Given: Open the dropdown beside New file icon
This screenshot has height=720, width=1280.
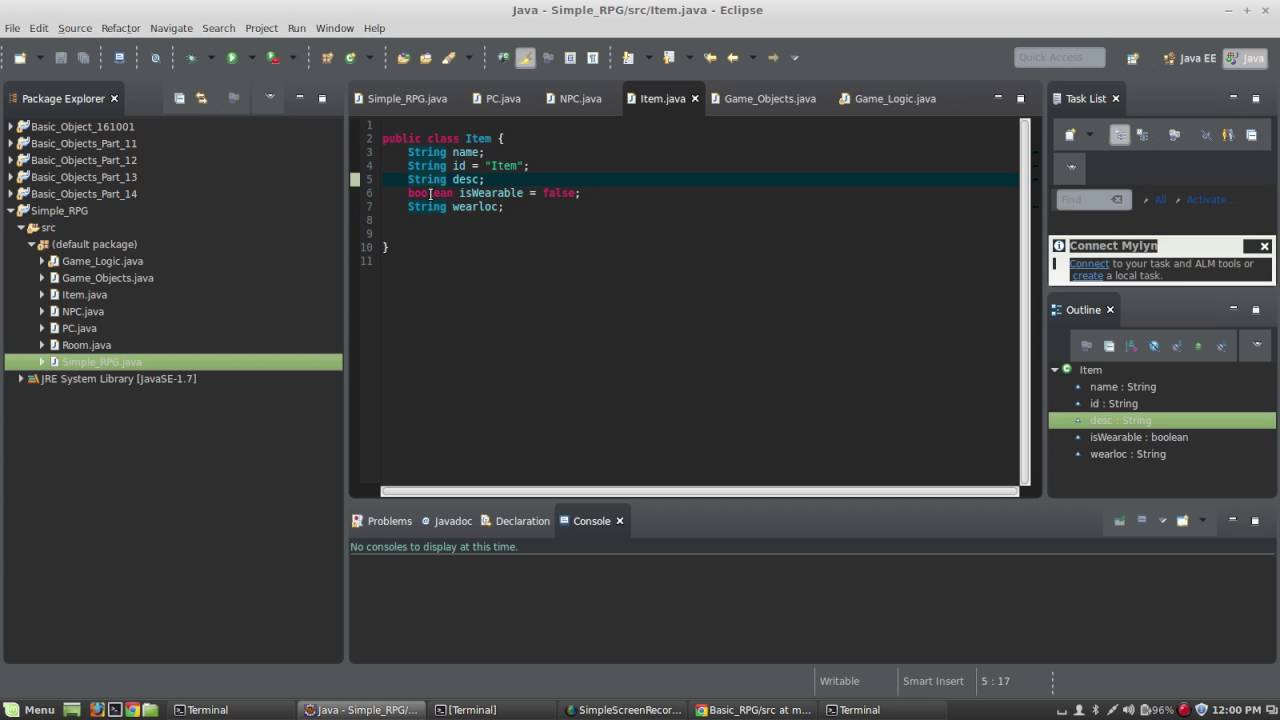Looking at the screenshot, I should pyautogui.click(x=40, y=58).
